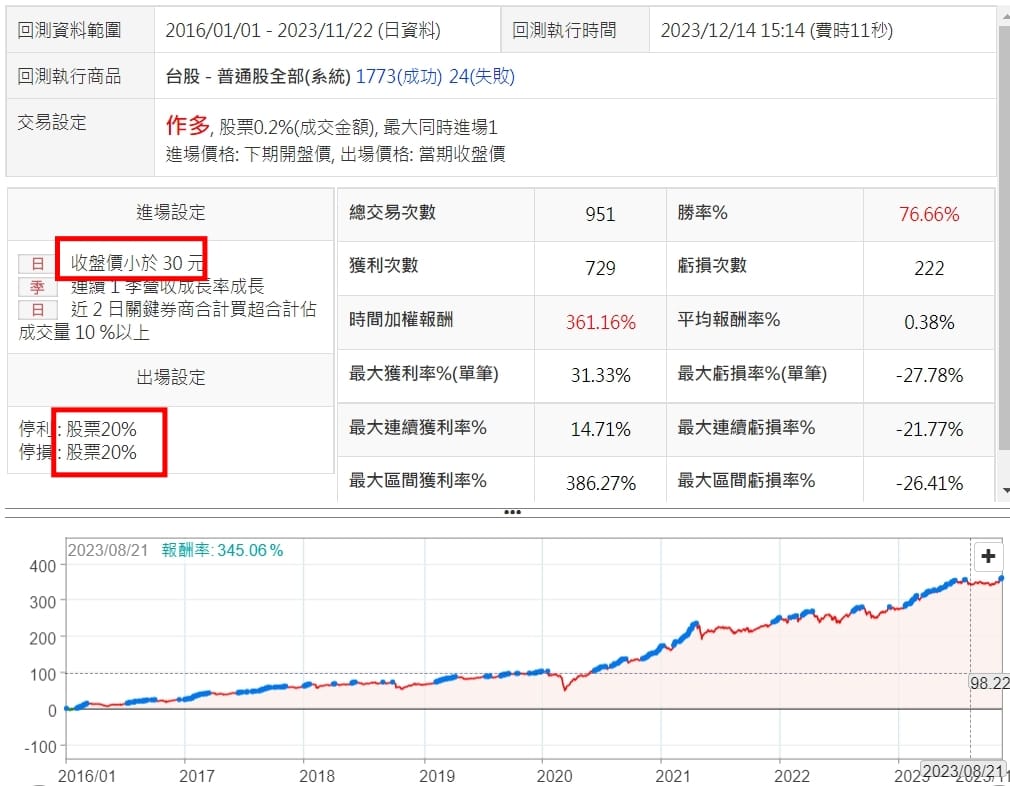Click the 日 tag beside 近 2 日關鍵券商 condition
Image resolution: width=1010 pixels, height=786 pixels.
[x=38, y=310]
